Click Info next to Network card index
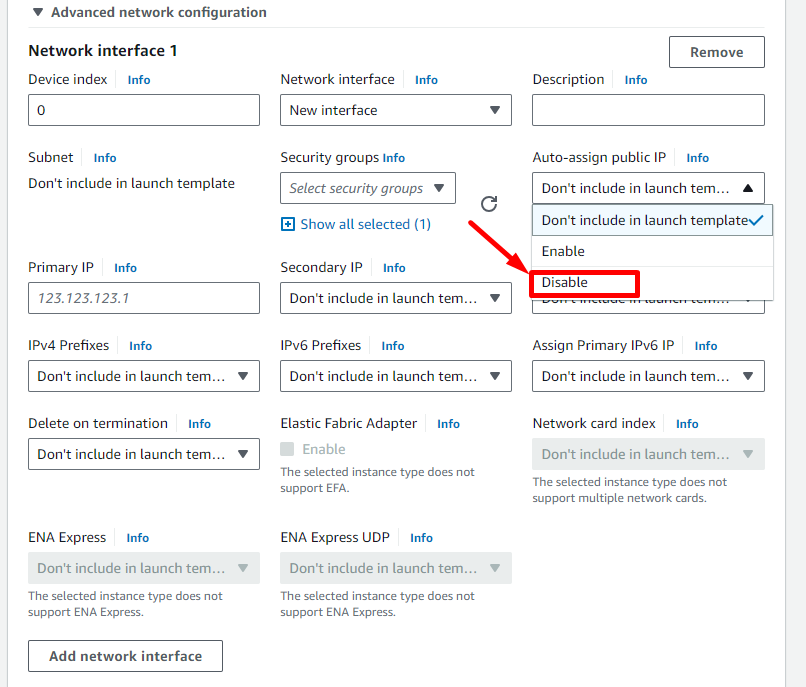 687,423
